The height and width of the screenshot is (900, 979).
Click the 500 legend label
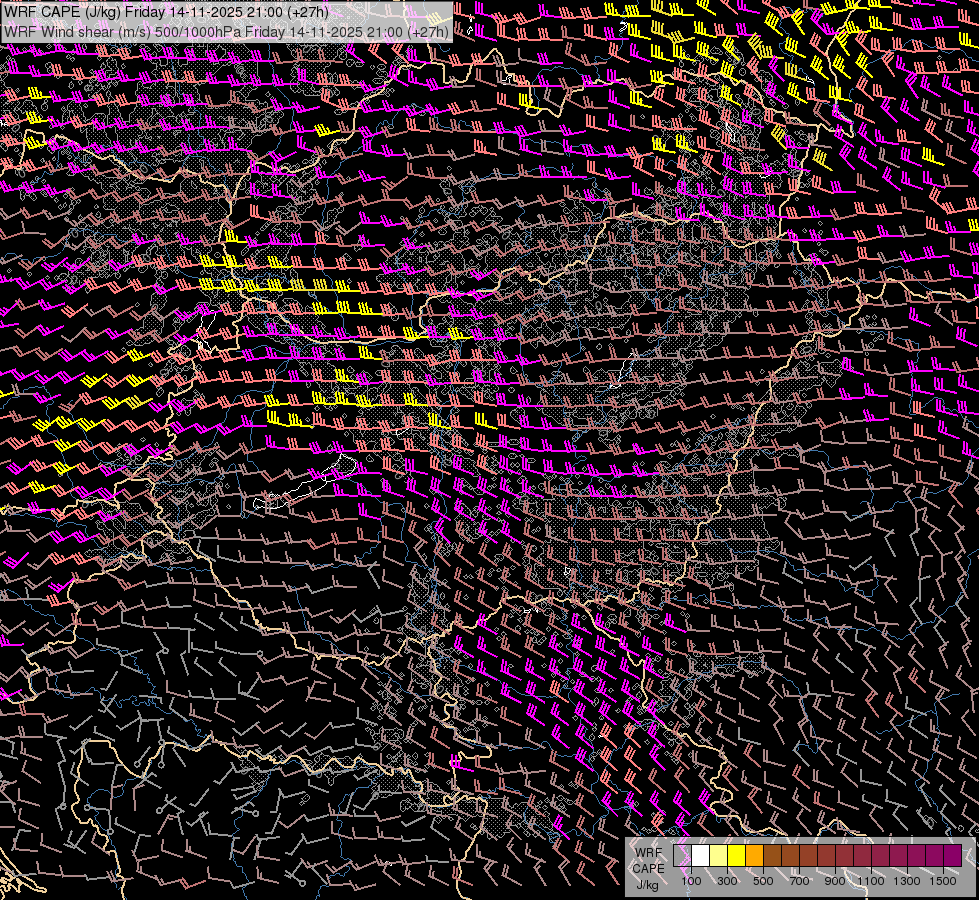tap(763, 881)
